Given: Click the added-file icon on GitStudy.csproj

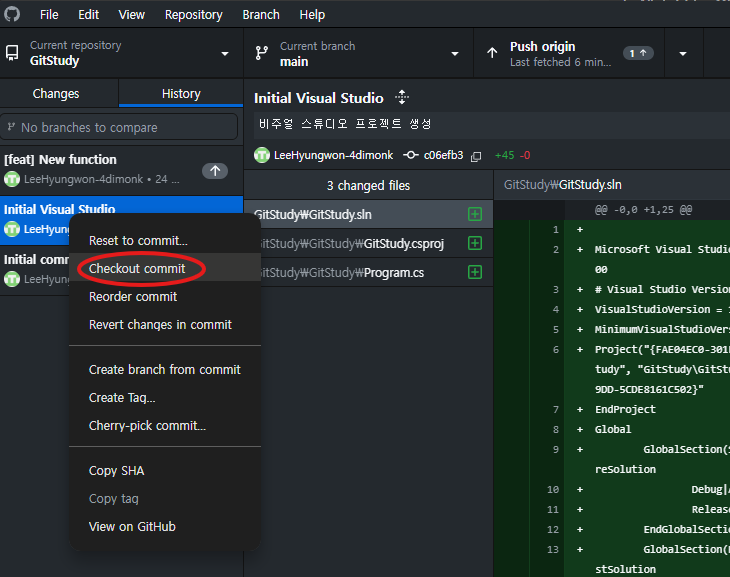Looking at the screenshot, I should point(475,243).
